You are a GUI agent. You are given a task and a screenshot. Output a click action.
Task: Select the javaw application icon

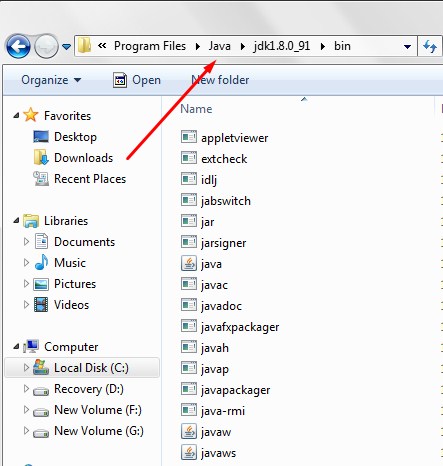(189, 431)
